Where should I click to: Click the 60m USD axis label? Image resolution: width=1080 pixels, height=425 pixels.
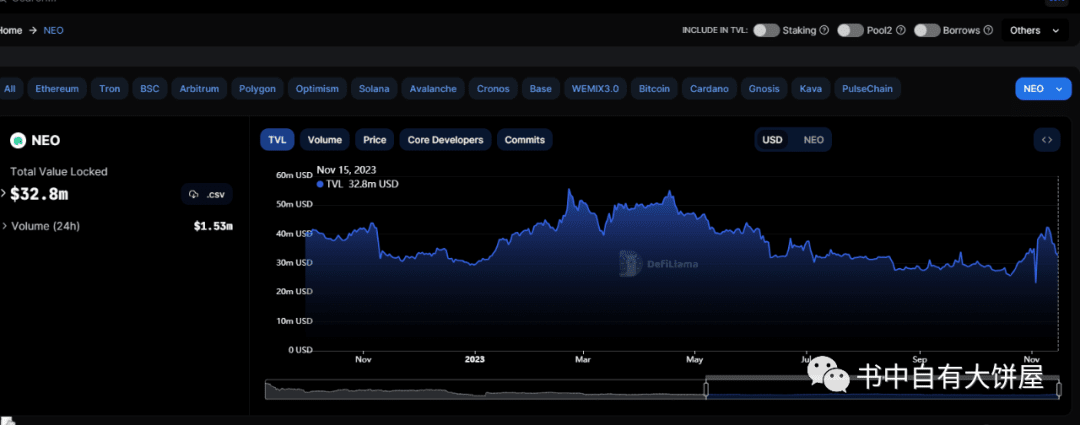coord(294,175)
